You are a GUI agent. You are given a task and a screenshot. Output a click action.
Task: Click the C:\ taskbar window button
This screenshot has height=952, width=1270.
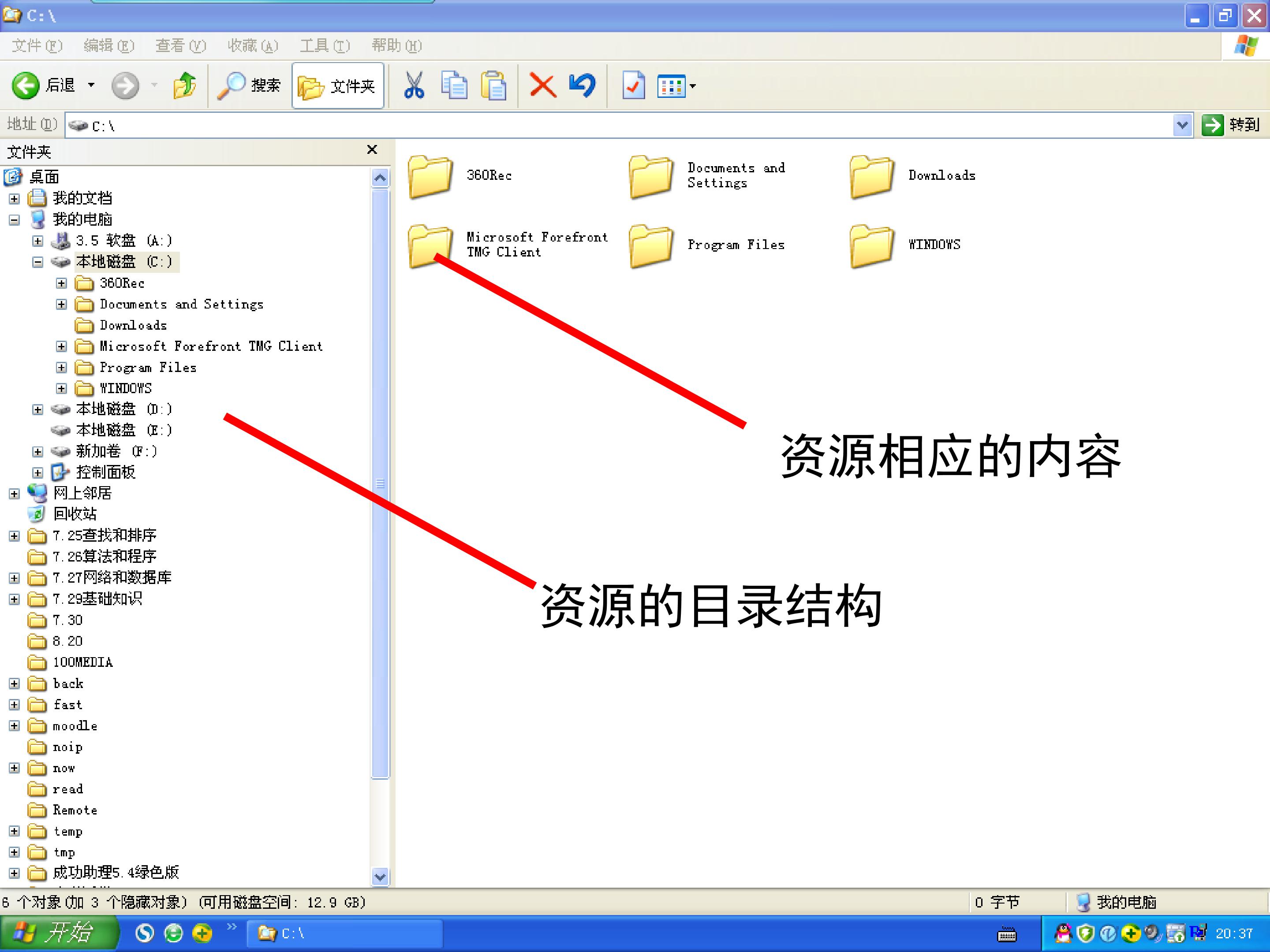click(x=344, y=933)
